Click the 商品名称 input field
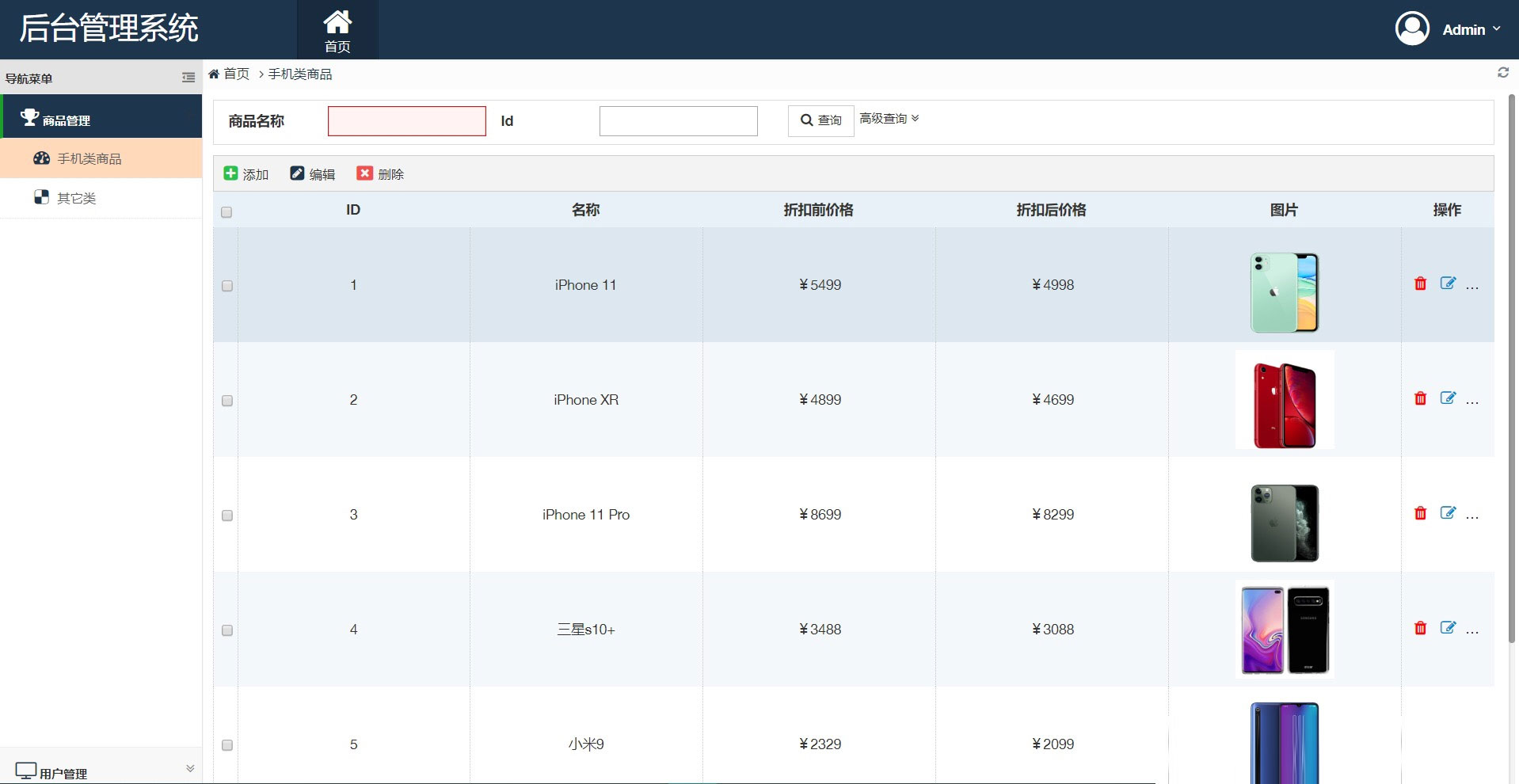This screenshot has height=784, width=1519. pos(406,121)
